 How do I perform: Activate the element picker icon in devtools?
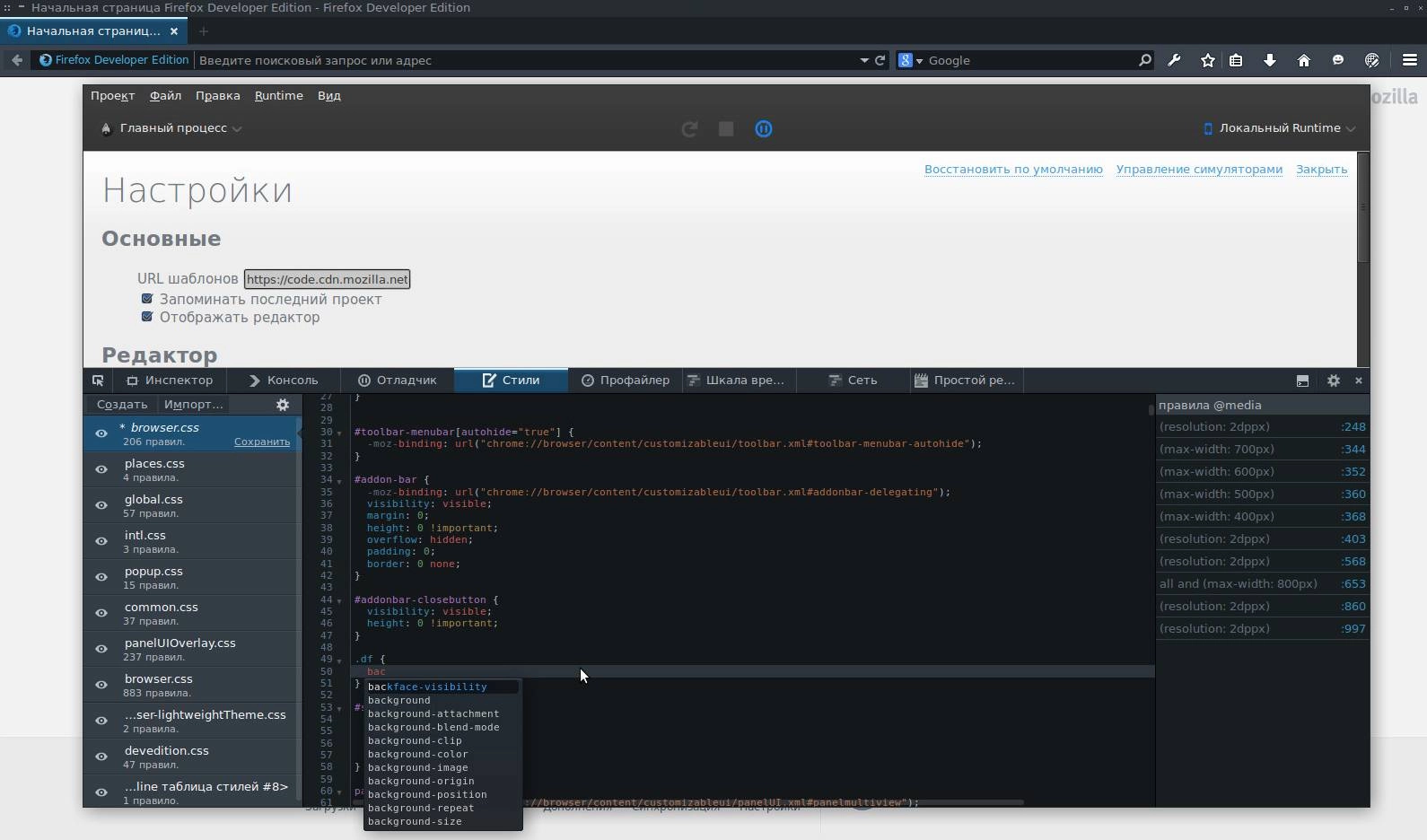click(98, 381)
